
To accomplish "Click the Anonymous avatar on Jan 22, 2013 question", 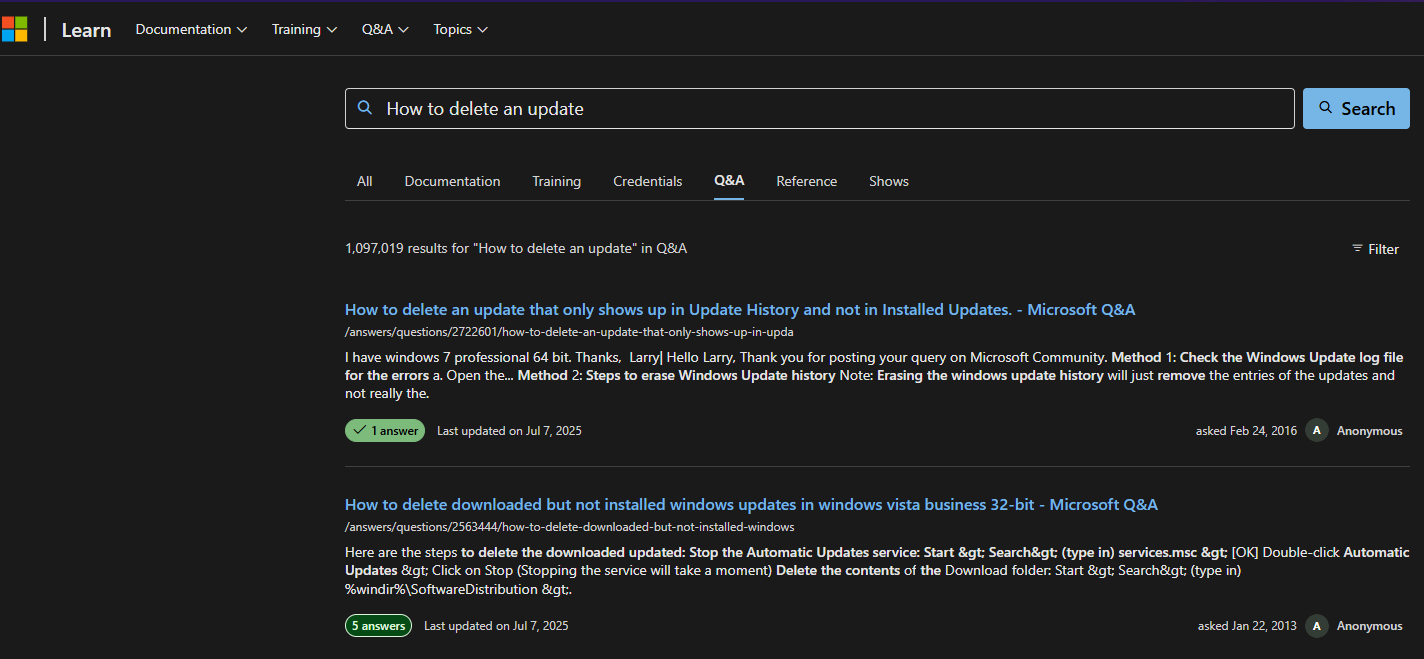I will [x=1317, y=625].
